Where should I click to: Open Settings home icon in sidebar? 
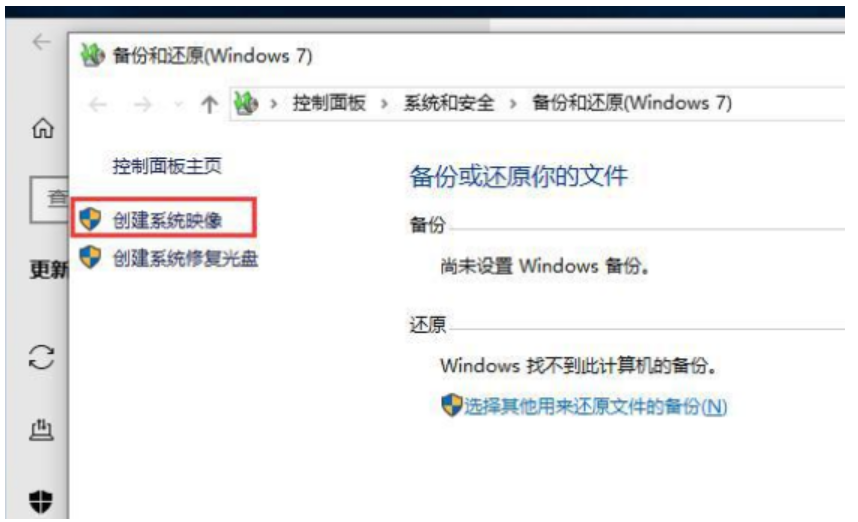pyautogui.click(x=42, y=129)
